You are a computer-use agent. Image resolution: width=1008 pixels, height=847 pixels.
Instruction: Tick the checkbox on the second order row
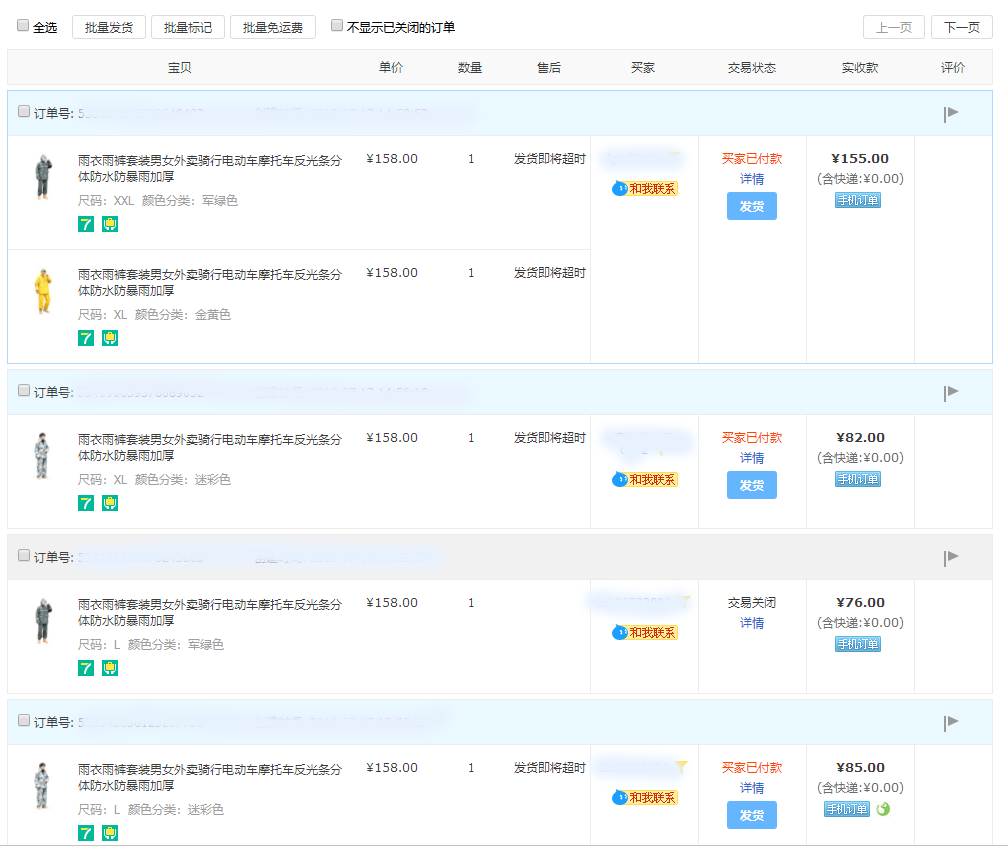(x=23, y=392)
